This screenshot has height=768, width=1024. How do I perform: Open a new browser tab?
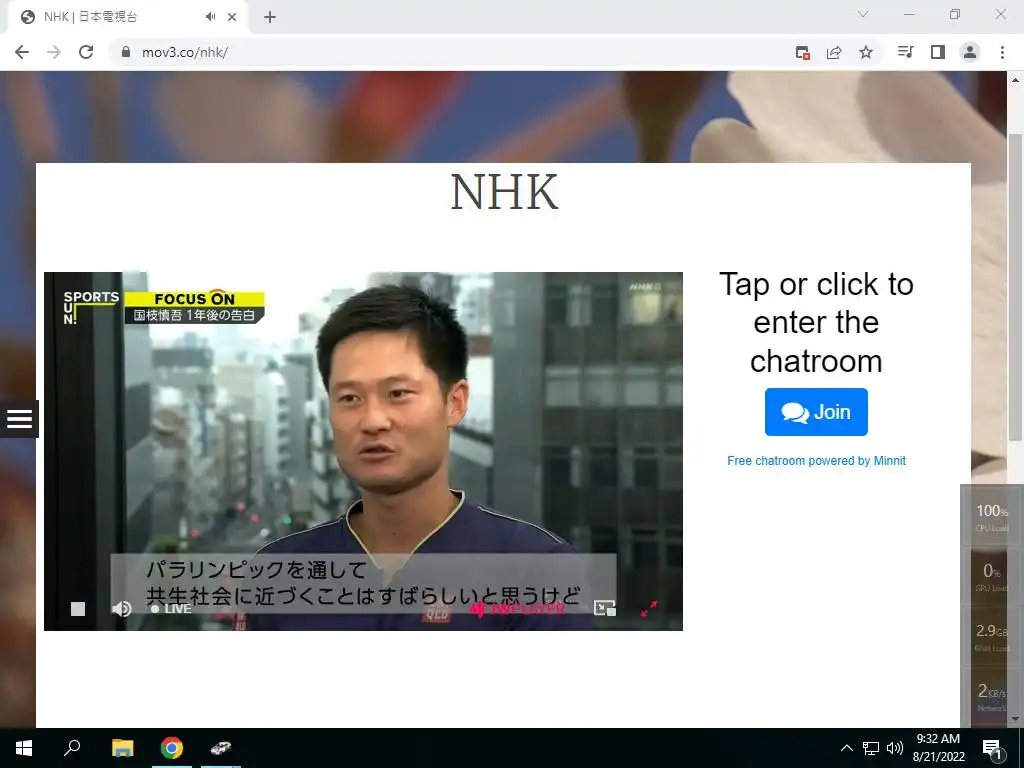pyautogui.click(x=270, y=17)
